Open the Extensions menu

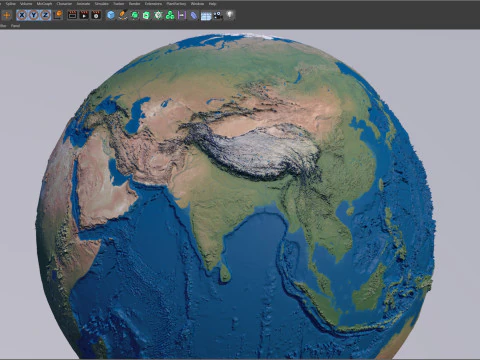point(153,4)
